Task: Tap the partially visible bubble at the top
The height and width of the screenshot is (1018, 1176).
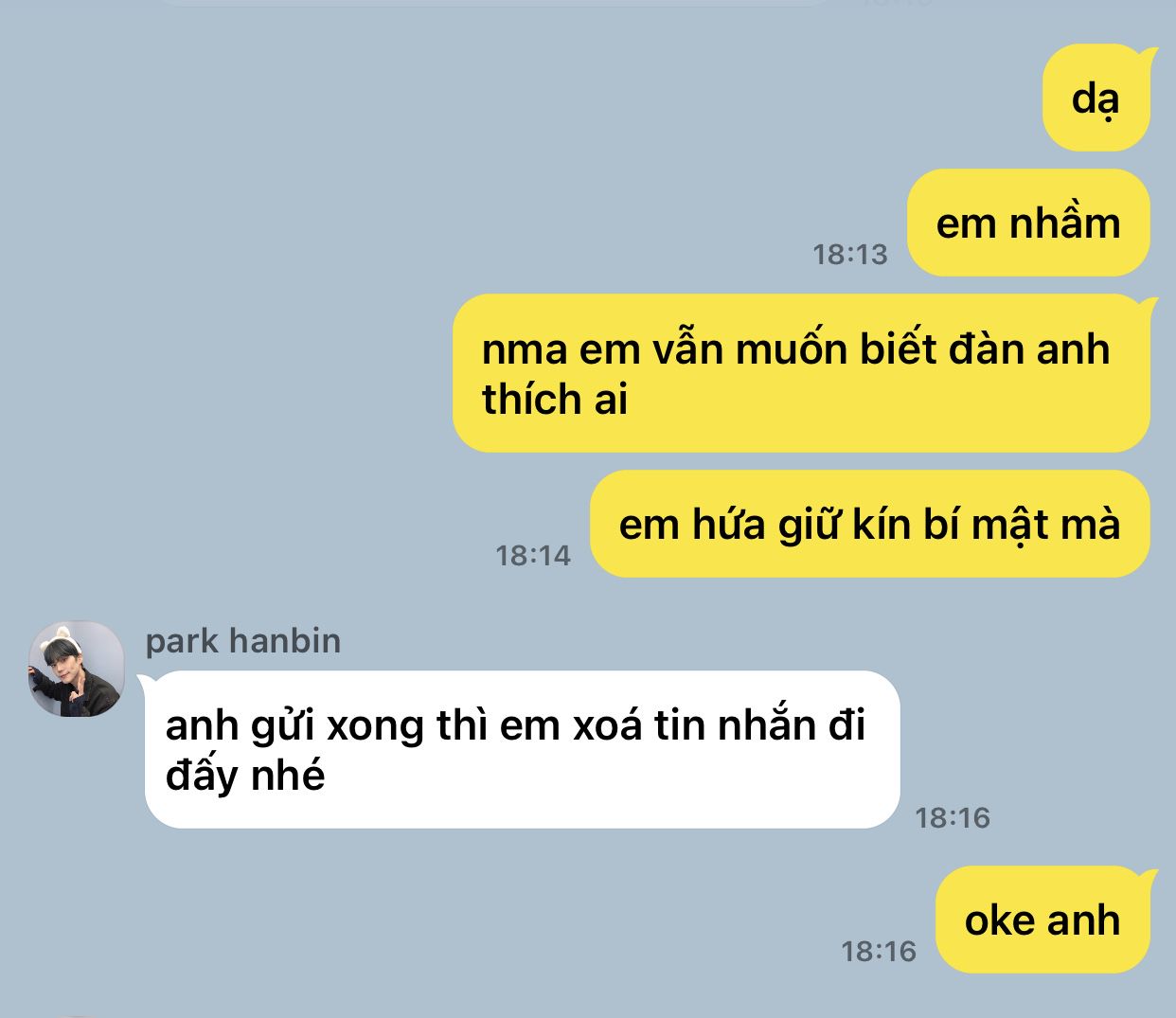Action: coord(492,3)
